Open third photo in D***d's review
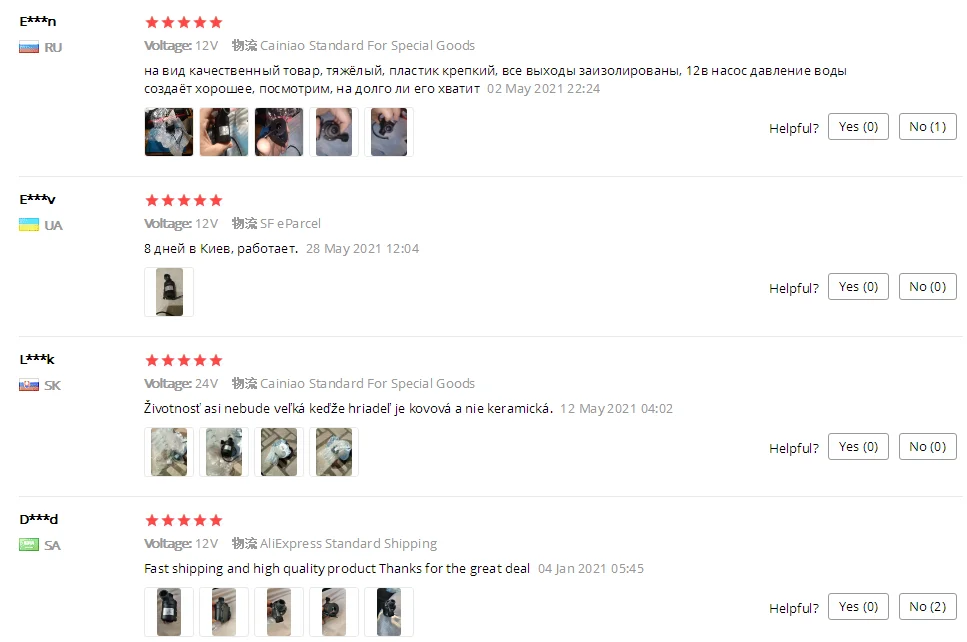 [x=279, y=612]
